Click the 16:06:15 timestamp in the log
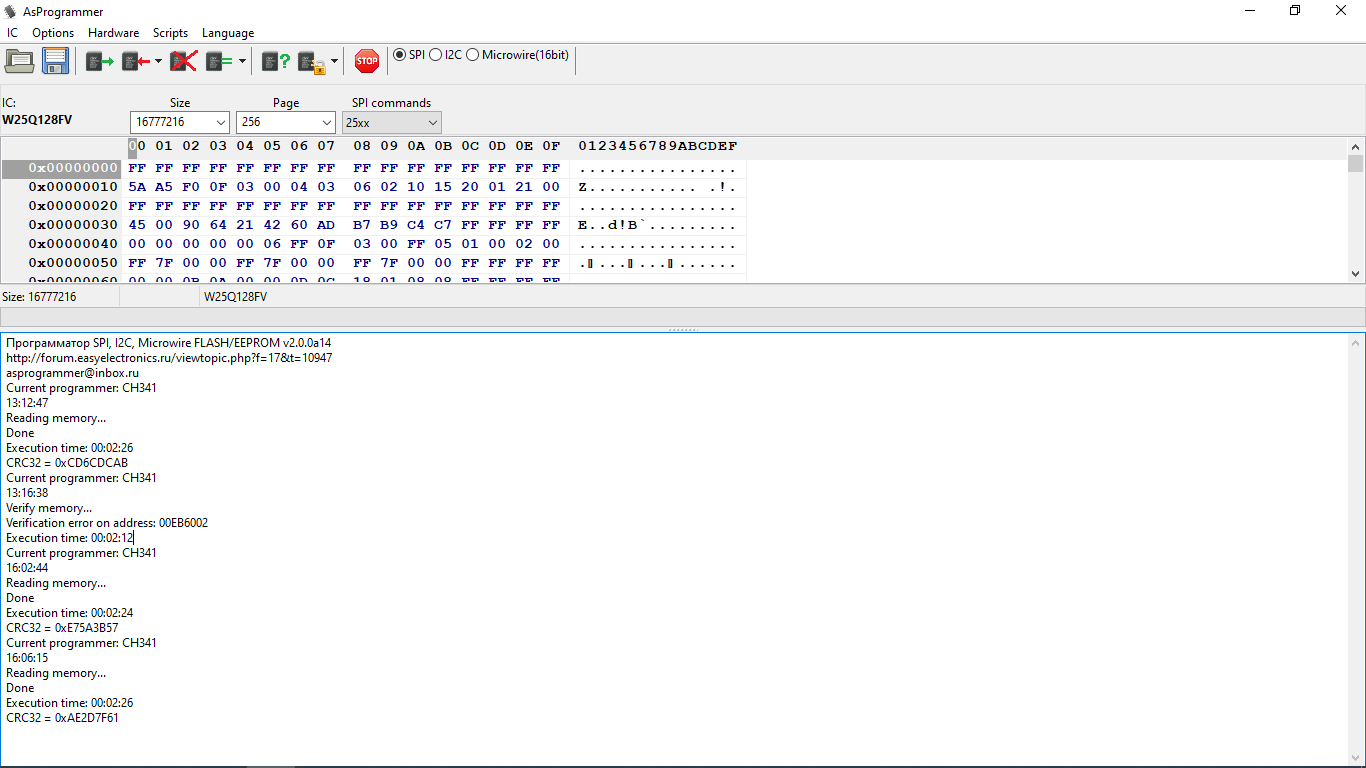 pyautogui.click(x=27, y=658)
